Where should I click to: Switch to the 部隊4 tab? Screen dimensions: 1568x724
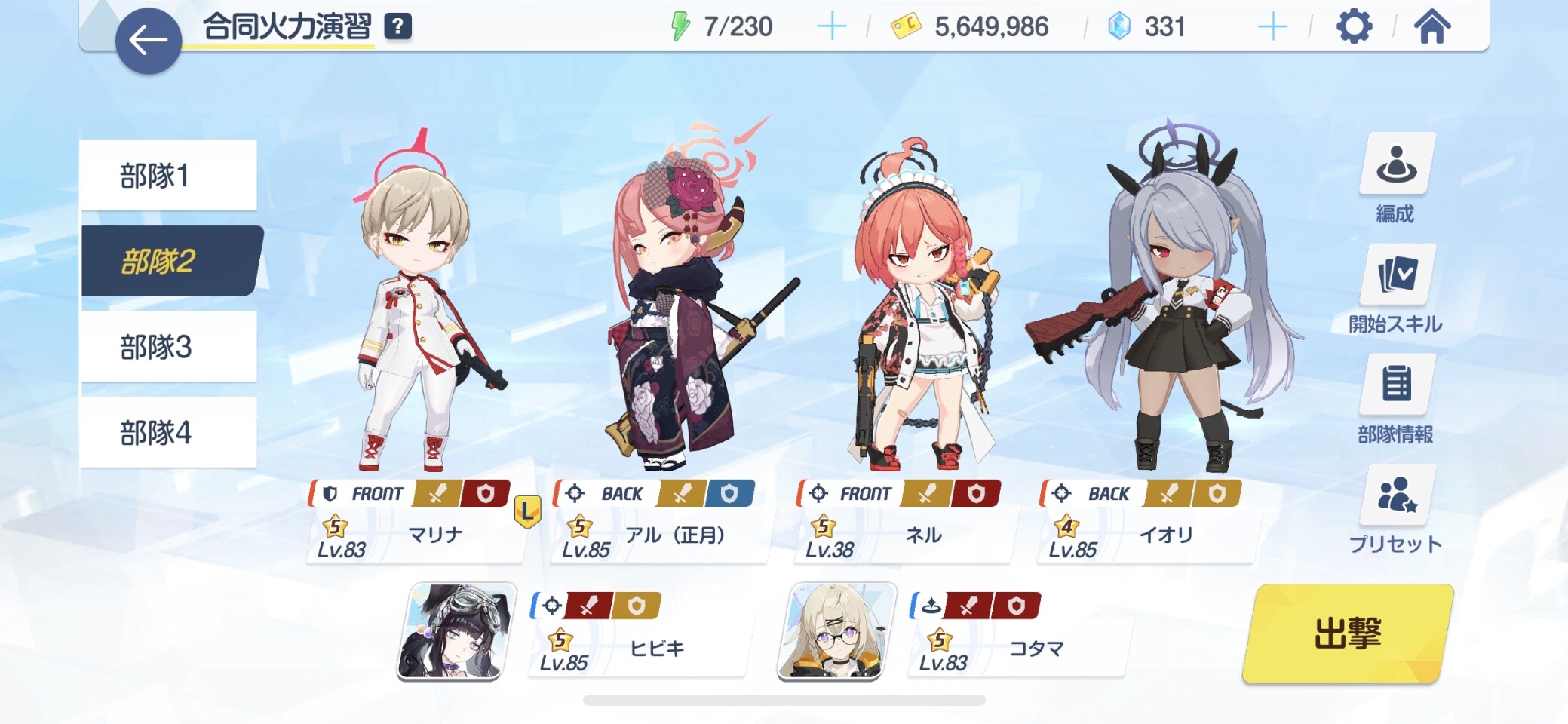click(x=168, y=433)
